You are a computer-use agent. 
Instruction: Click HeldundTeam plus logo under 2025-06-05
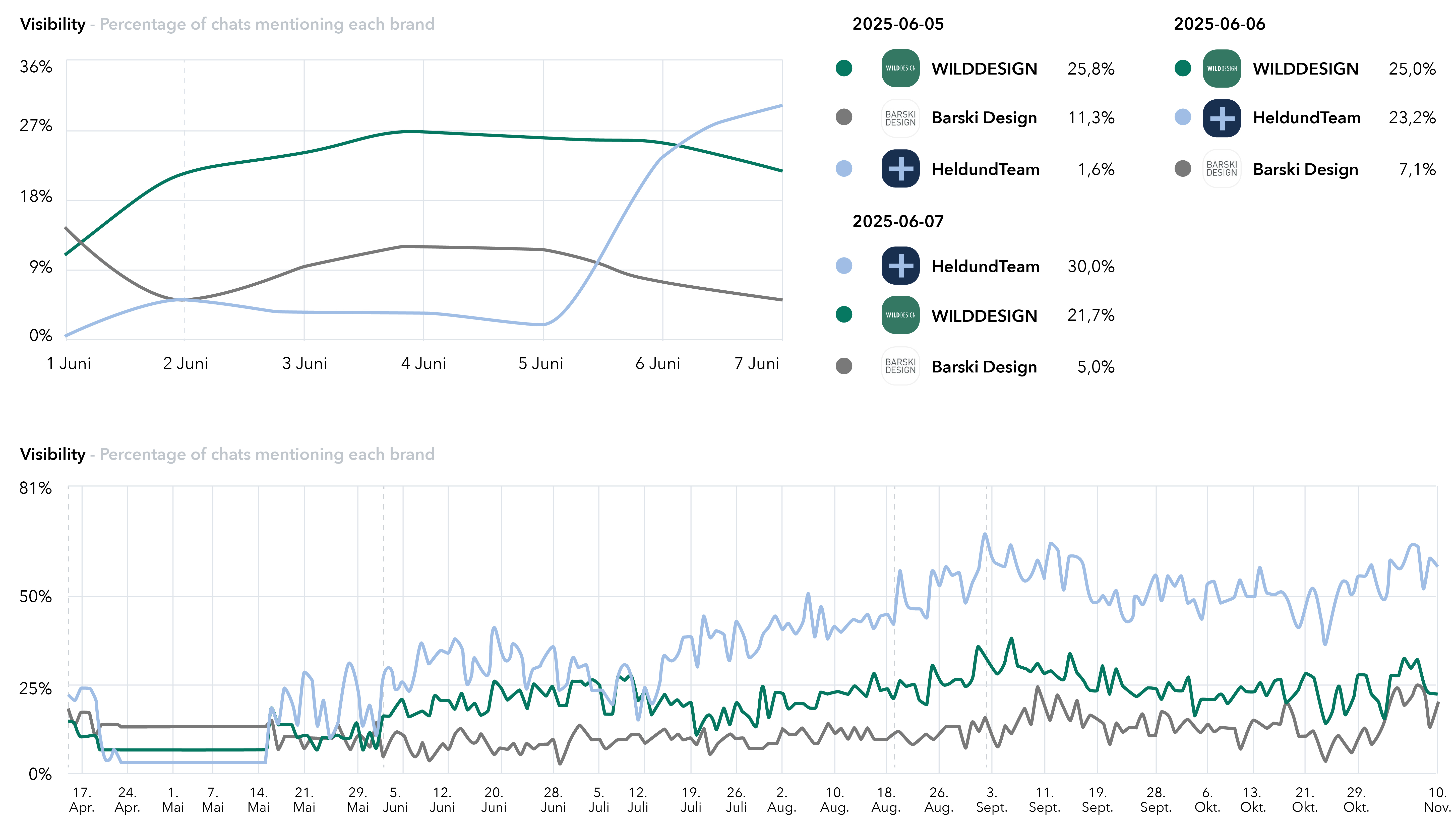tap(900, 169)
